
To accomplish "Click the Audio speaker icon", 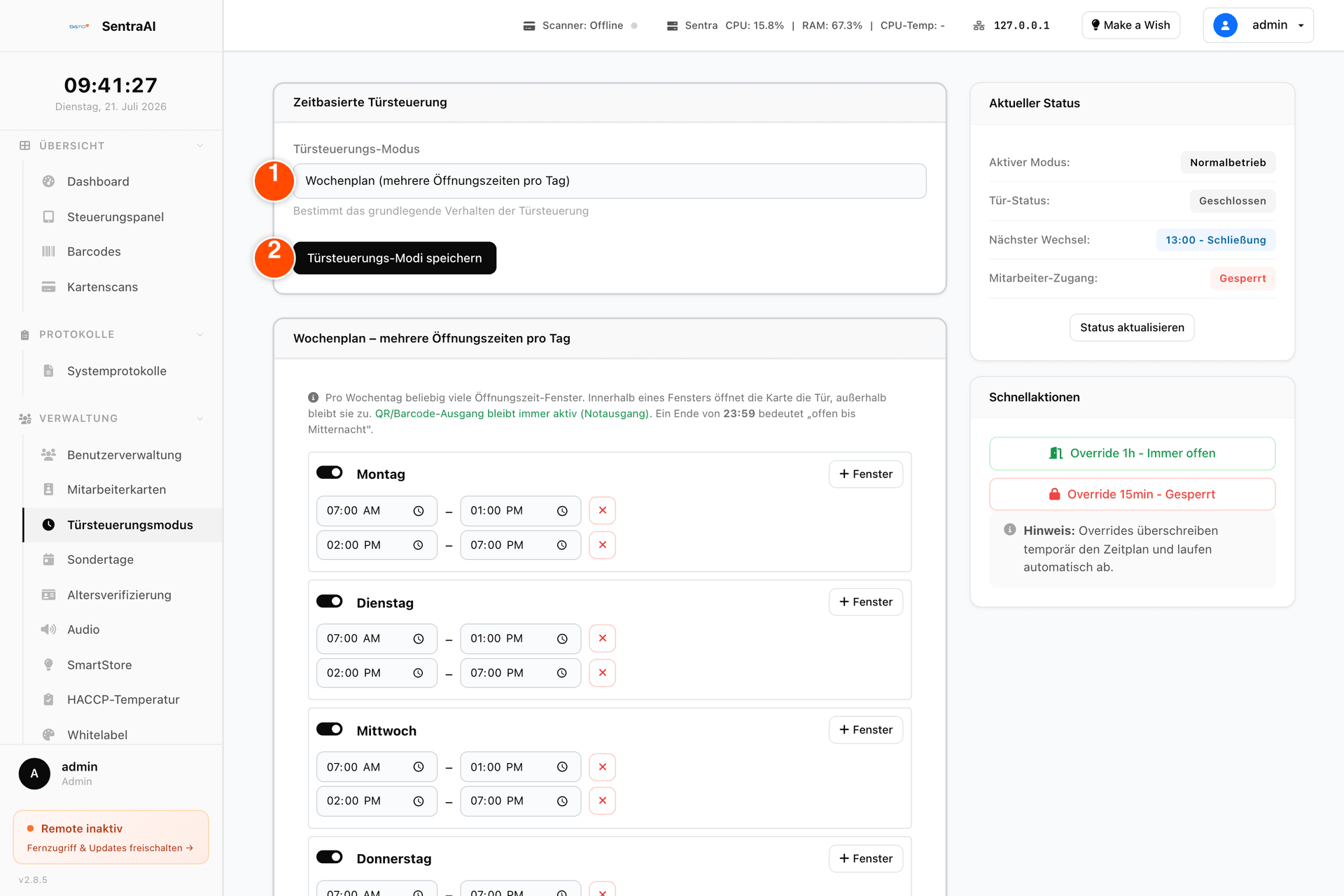I will coord(48,629).
